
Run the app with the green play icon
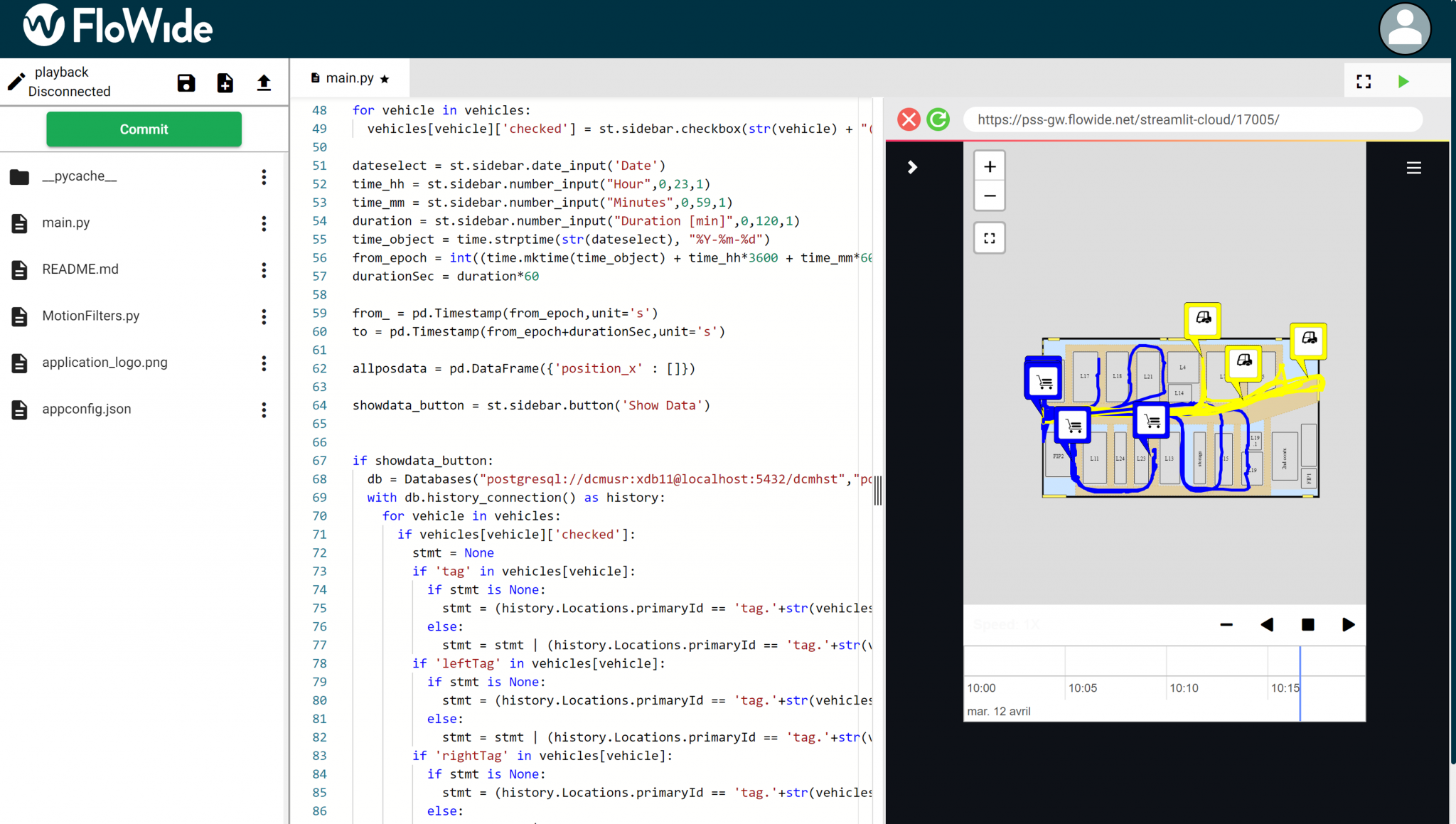tap(1403, 81)
